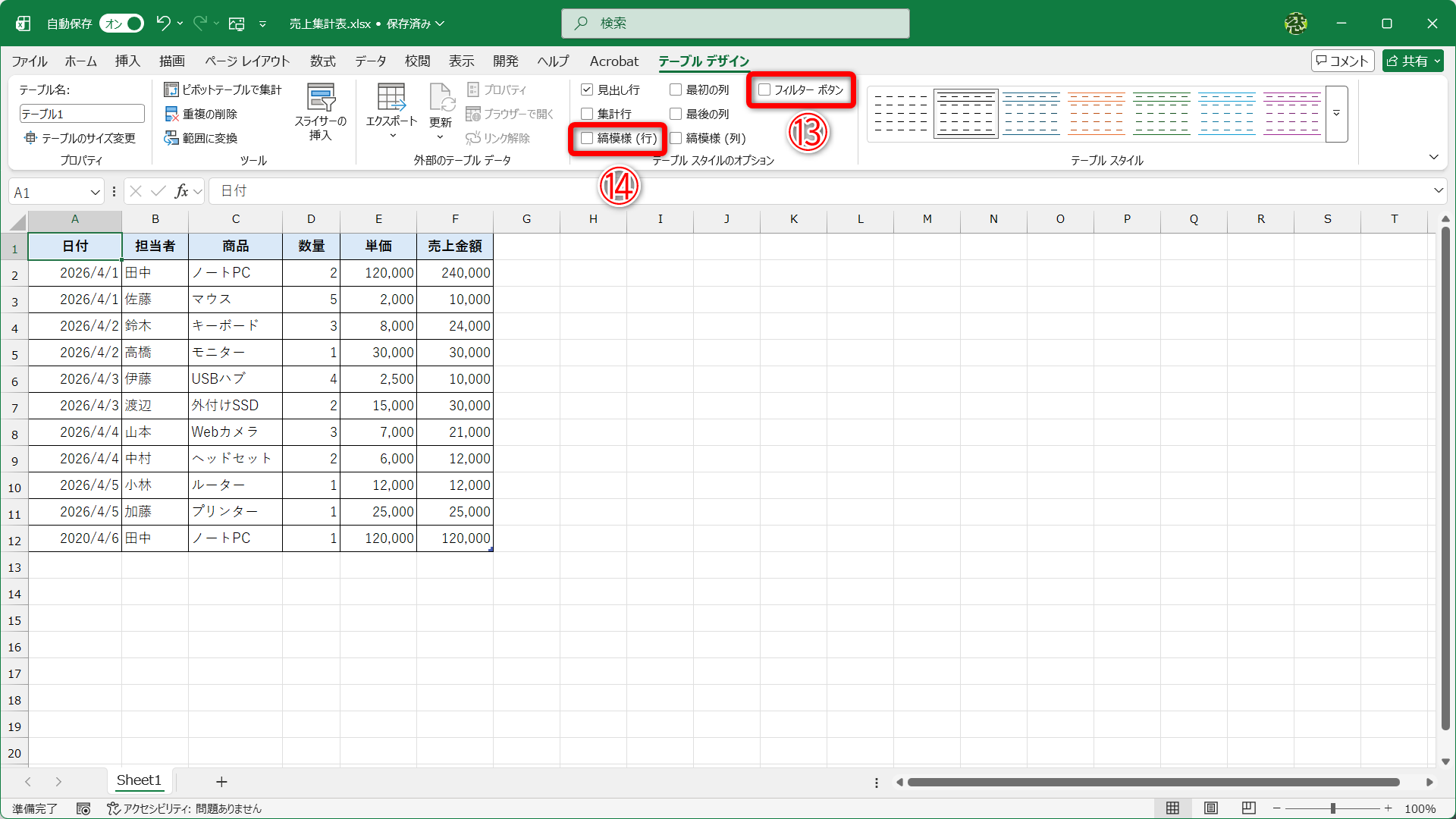Image resolution: width=1456 pixels, height=819 pixels.
Task: Turn off the 自動保存 AutoSave toggle
Action: point(122,24)
